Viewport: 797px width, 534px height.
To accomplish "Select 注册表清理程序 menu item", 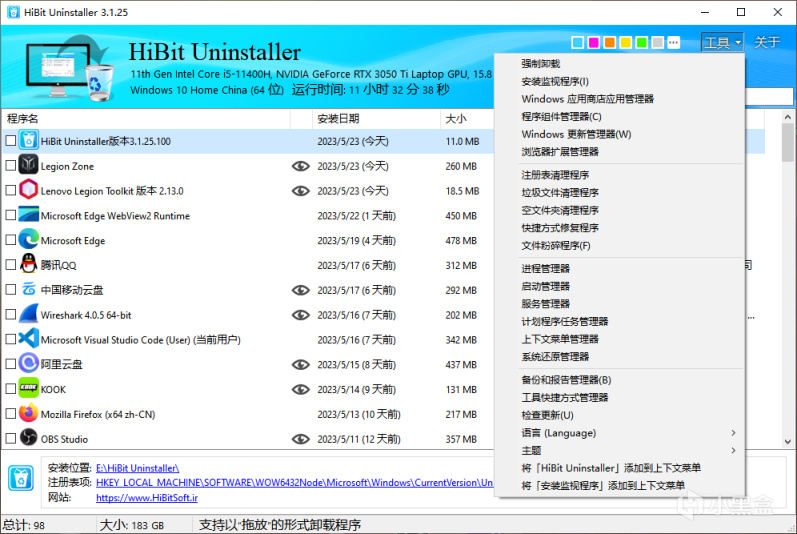I will [620, 175].
